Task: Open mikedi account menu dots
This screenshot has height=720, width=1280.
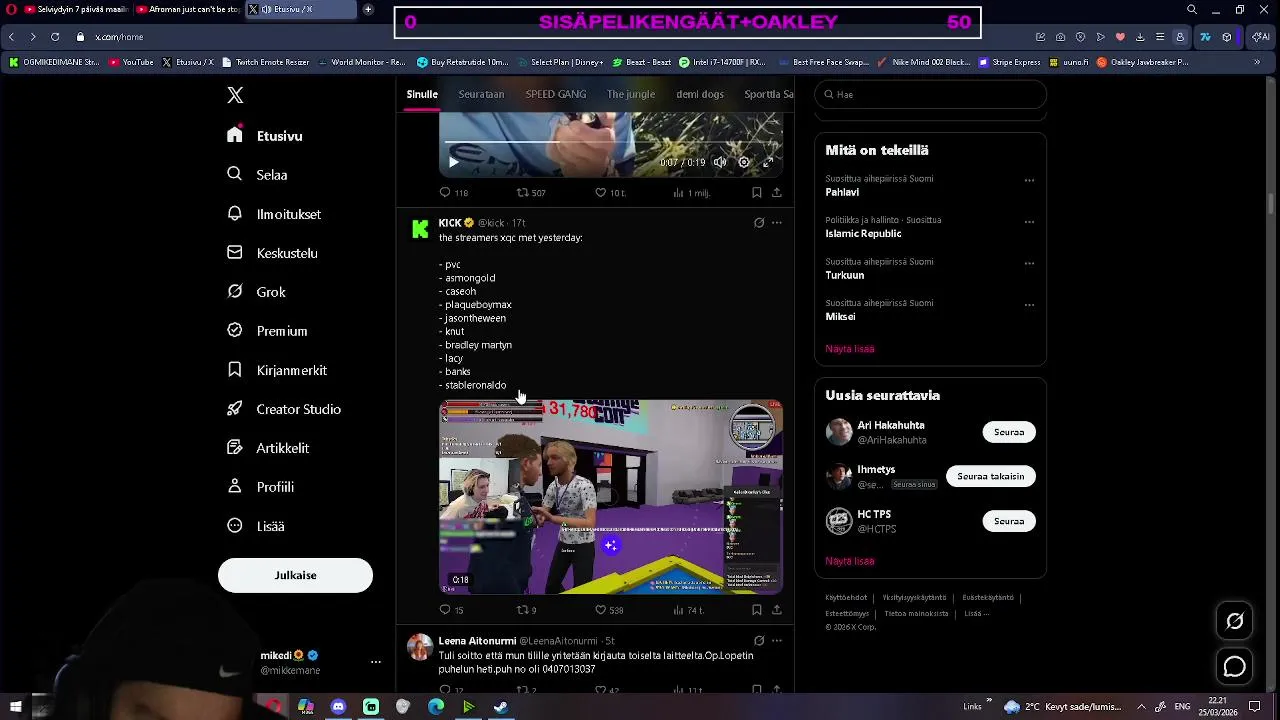Action: pyautogui.click(x=376, y=662)
